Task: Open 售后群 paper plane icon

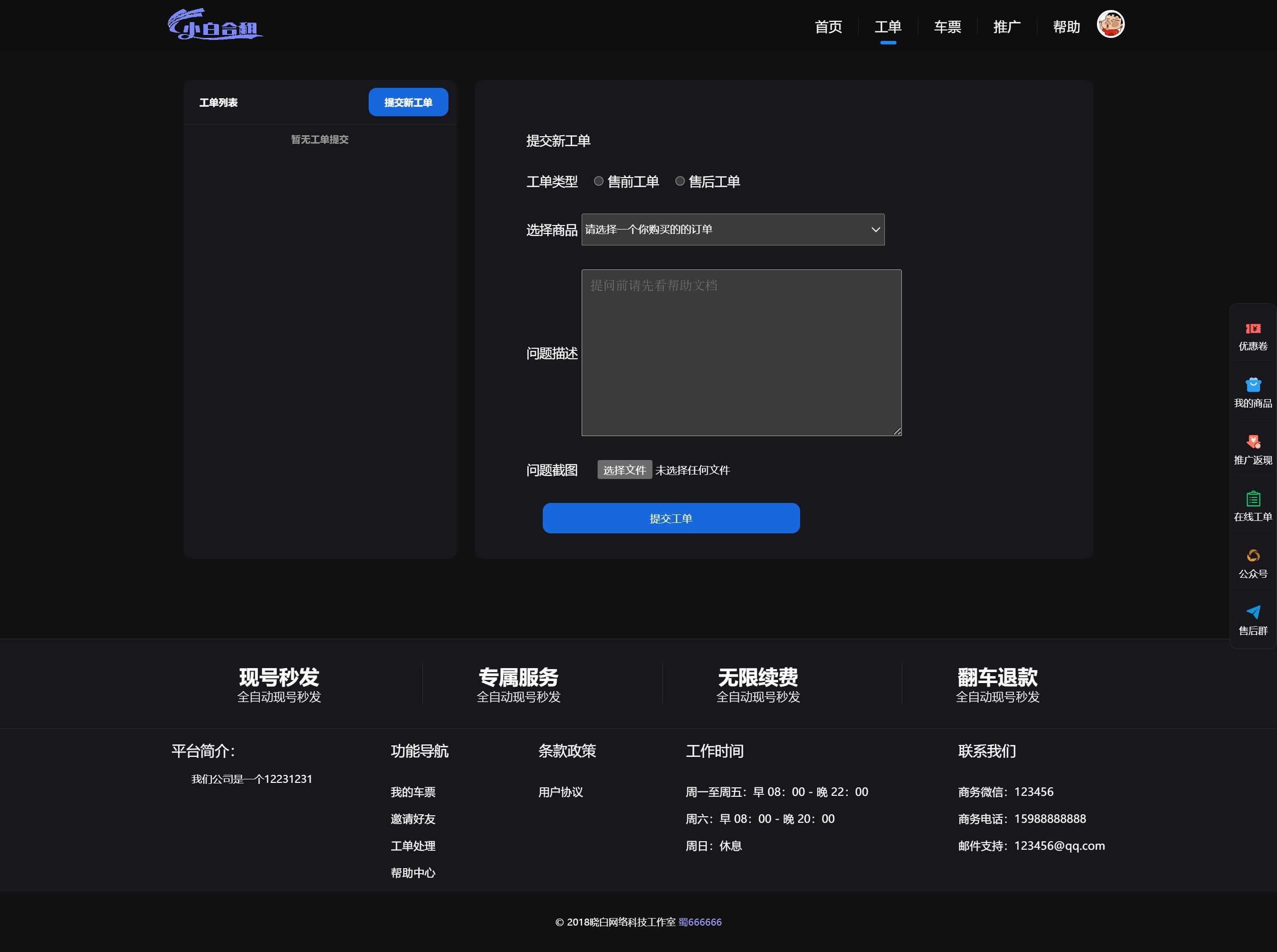Action: tap(1253, 612)
